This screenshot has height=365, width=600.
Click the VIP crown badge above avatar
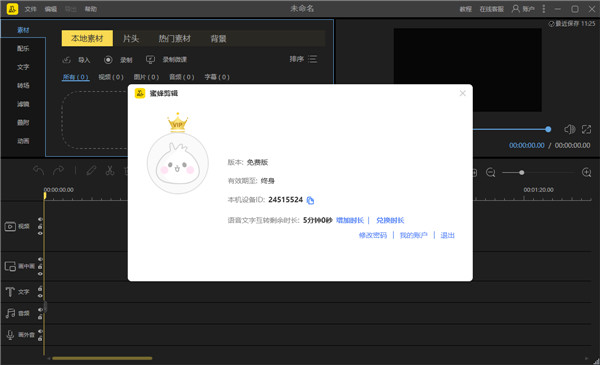(x=178, y=122)
